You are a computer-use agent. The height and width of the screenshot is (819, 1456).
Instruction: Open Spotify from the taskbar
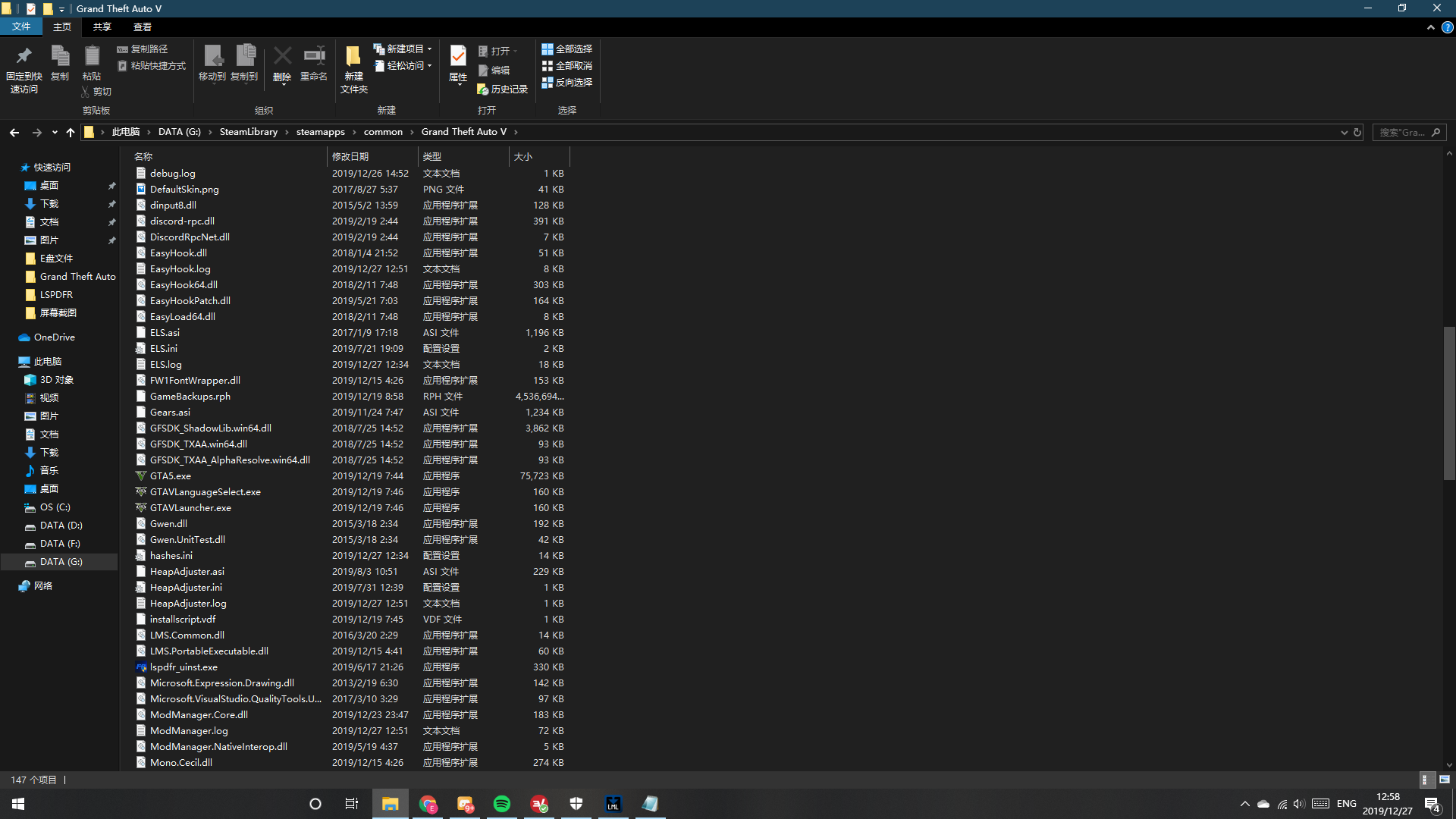pyautogui.click(x=502, y=804)
